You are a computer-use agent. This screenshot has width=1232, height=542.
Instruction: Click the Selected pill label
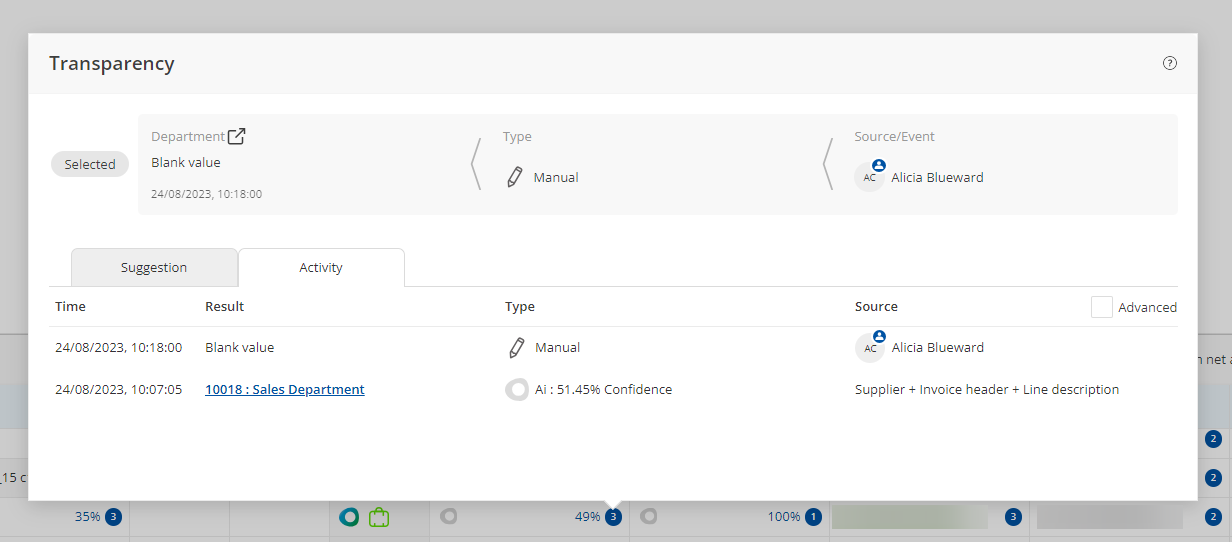pos(90,164)
